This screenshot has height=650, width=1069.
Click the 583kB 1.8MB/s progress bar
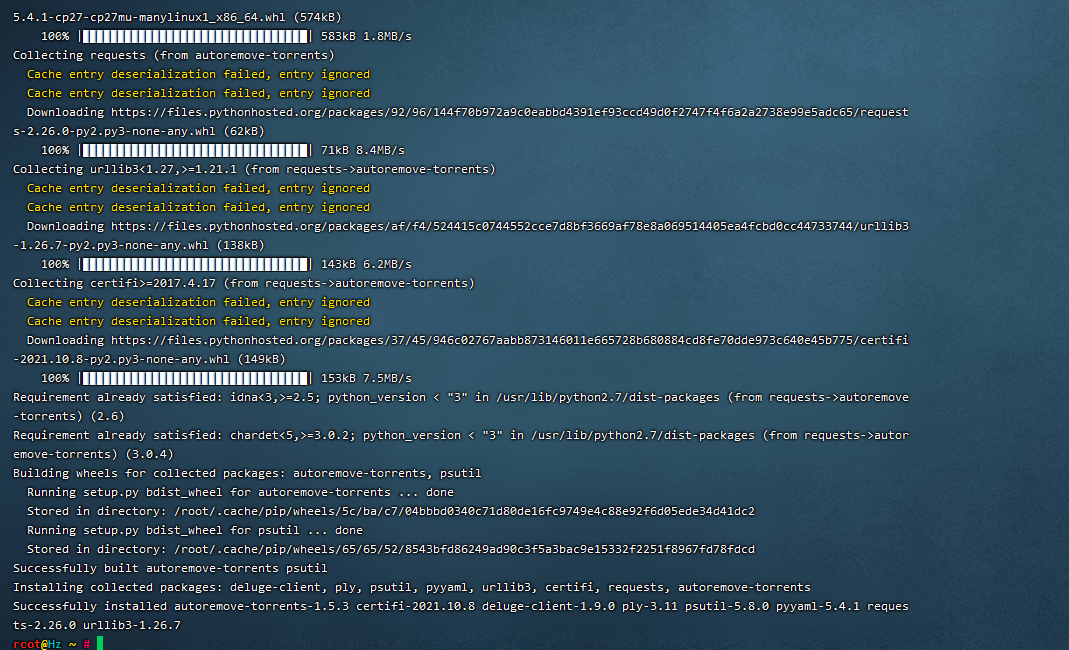196,36
